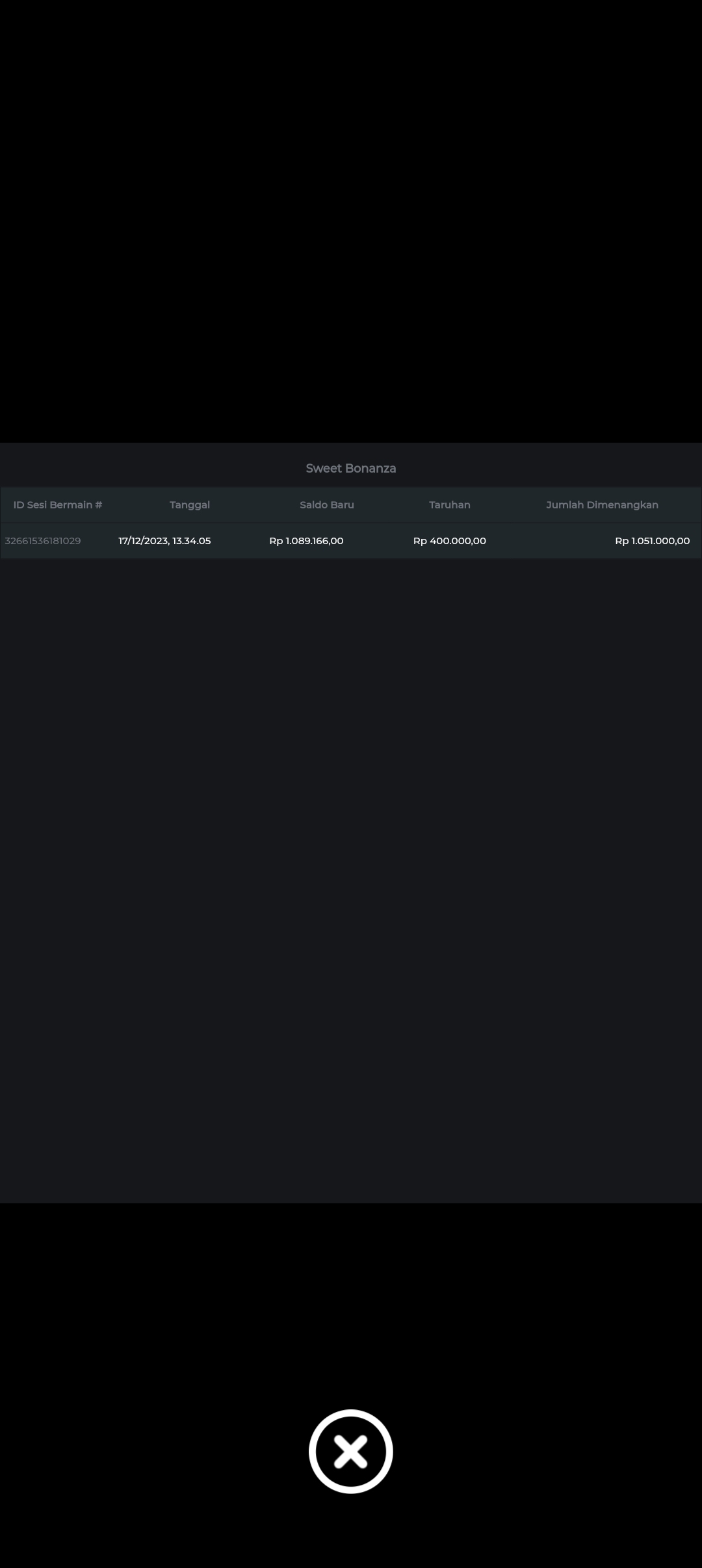Select the Saldo Baru column header
Viewport: 702px width, 1568px height.
(x=326, y=504)
